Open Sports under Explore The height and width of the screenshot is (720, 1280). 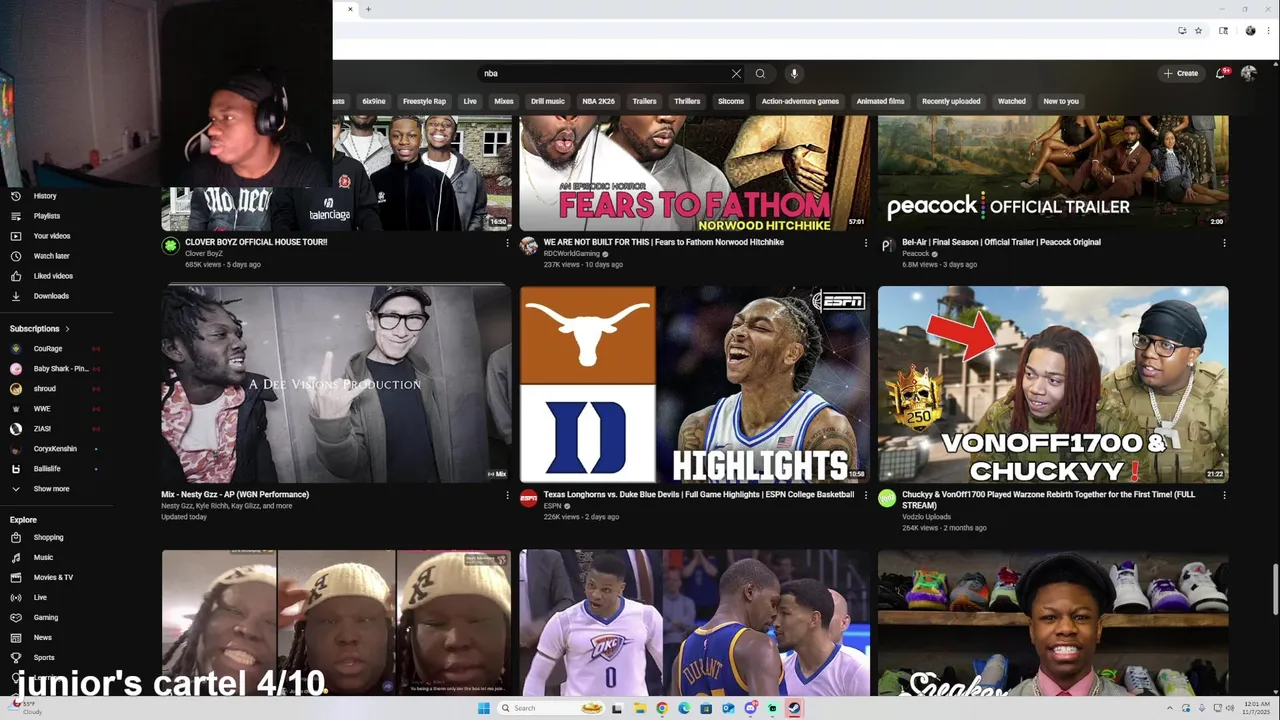(44, 657)
